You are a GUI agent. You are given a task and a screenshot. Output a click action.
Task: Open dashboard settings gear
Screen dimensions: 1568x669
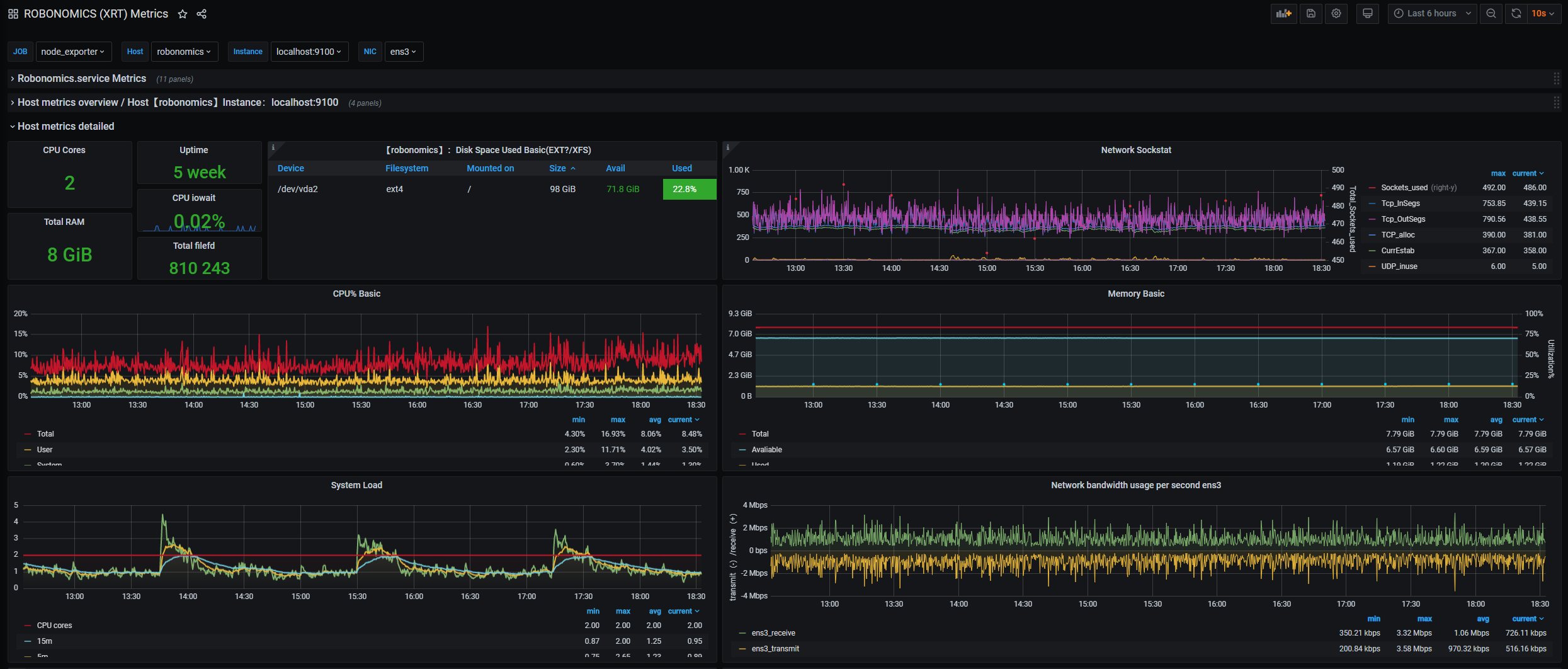click(x=1336, y=14)
